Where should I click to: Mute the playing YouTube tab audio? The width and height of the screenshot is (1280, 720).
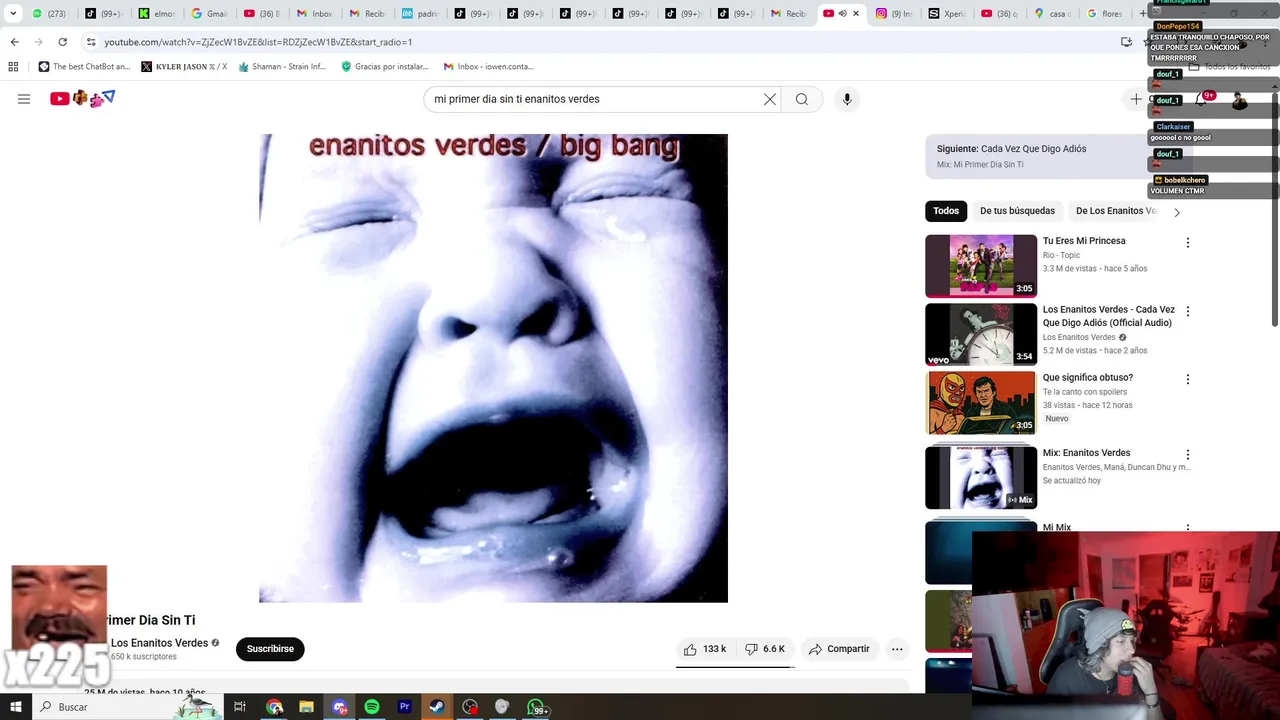[x=842, y=13]
